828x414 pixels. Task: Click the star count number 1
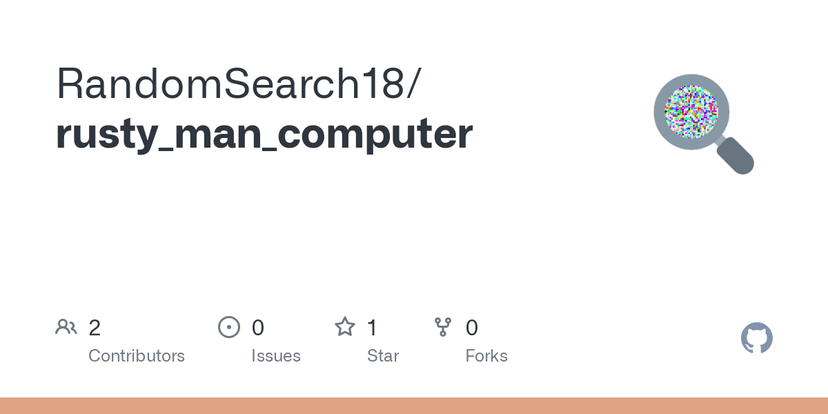point(372,327)
